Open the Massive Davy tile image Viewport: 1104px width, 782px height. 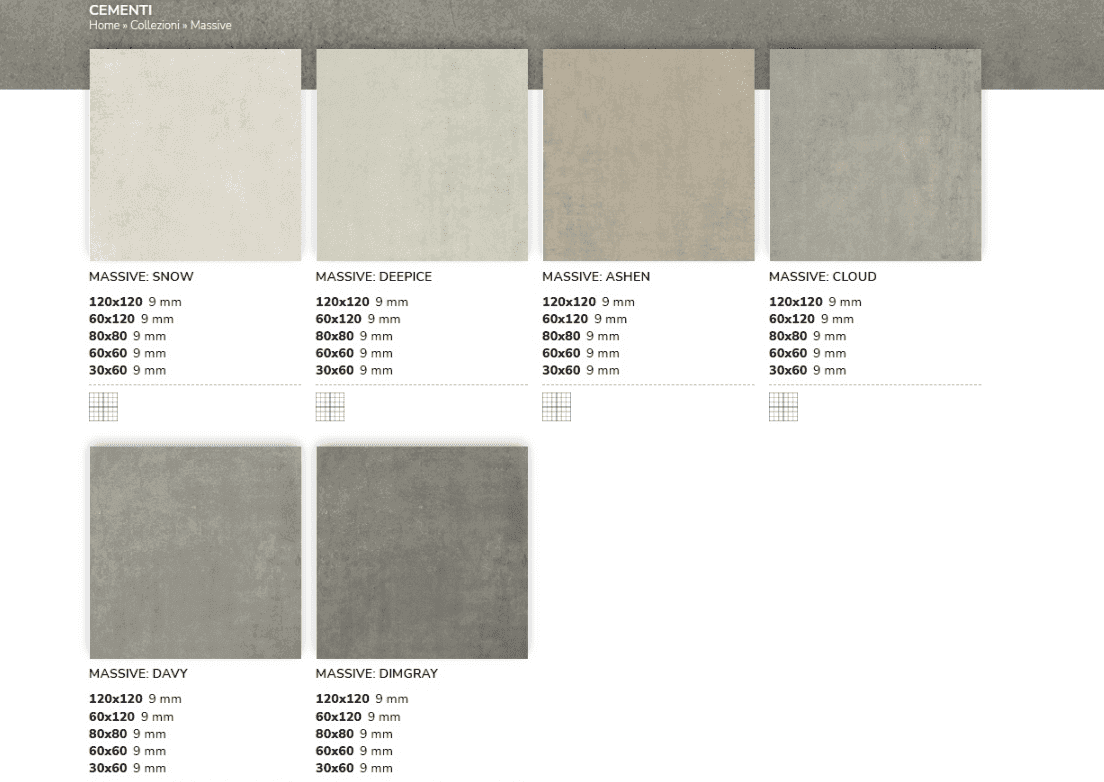195,552
